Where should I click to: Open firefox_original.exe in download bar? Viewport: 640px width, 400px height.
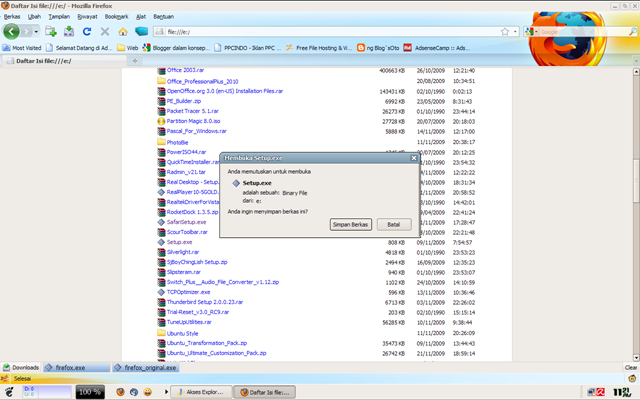pyautogui.click(x=146, y=367)
